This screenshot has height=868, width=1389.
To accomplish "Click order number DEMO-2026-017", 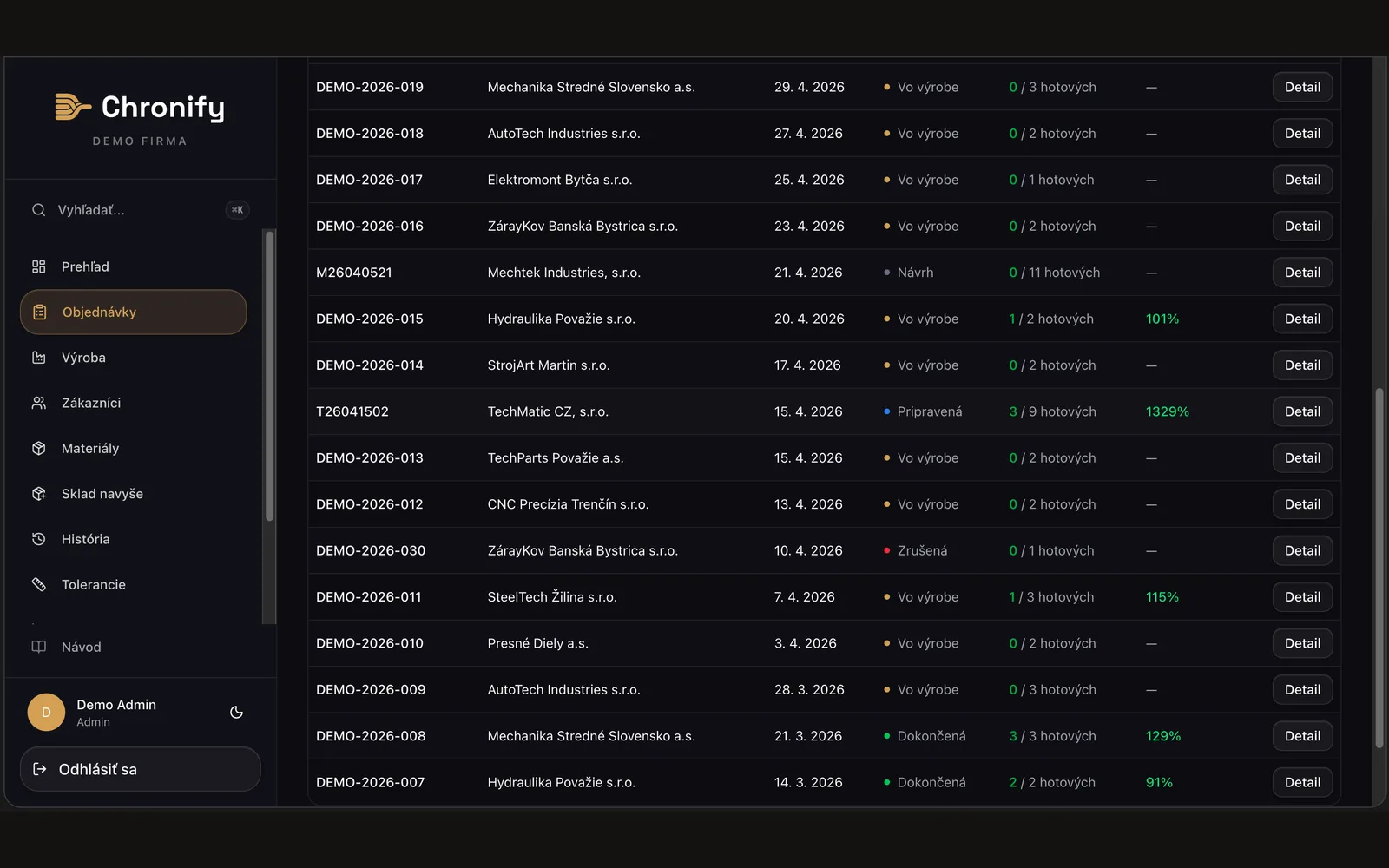I will (x=369, y=180).
